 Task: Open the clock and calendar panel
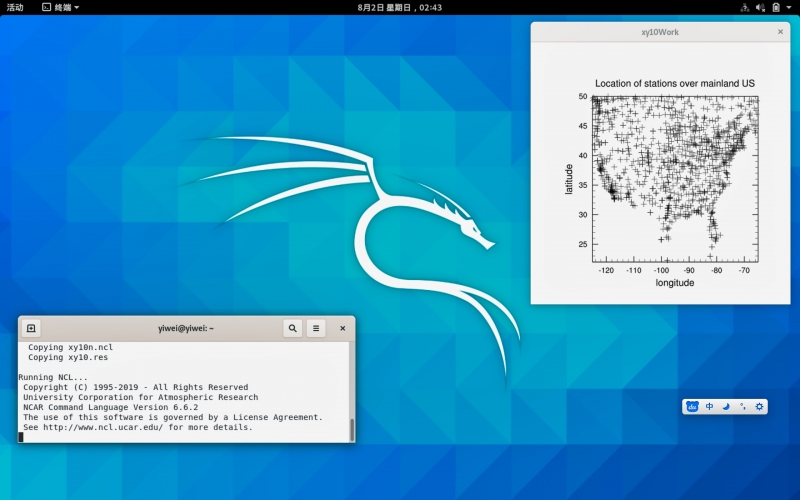(399, 7)
